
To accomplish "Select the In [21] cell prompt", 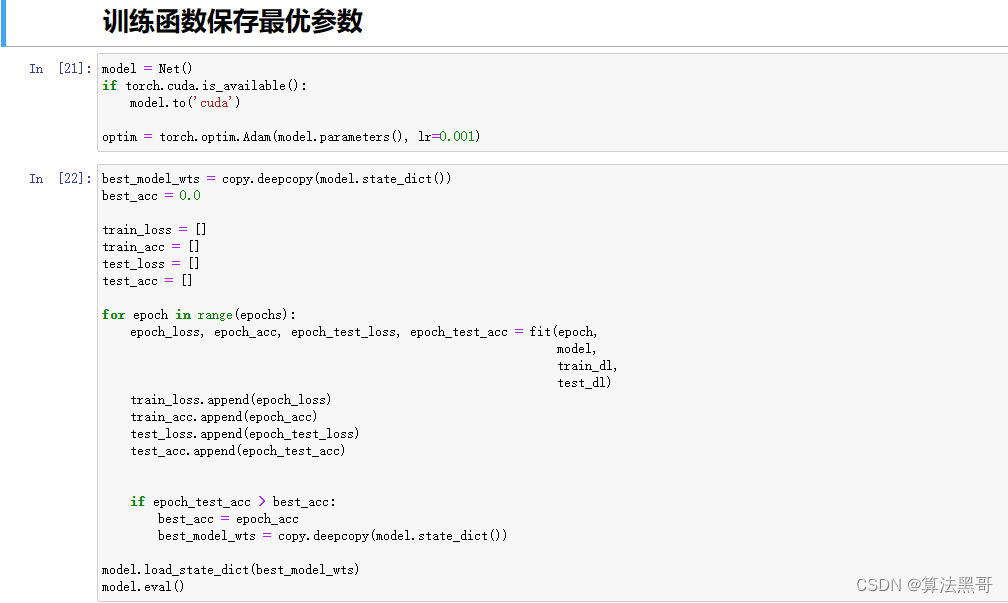I will [x=60, y=69].
